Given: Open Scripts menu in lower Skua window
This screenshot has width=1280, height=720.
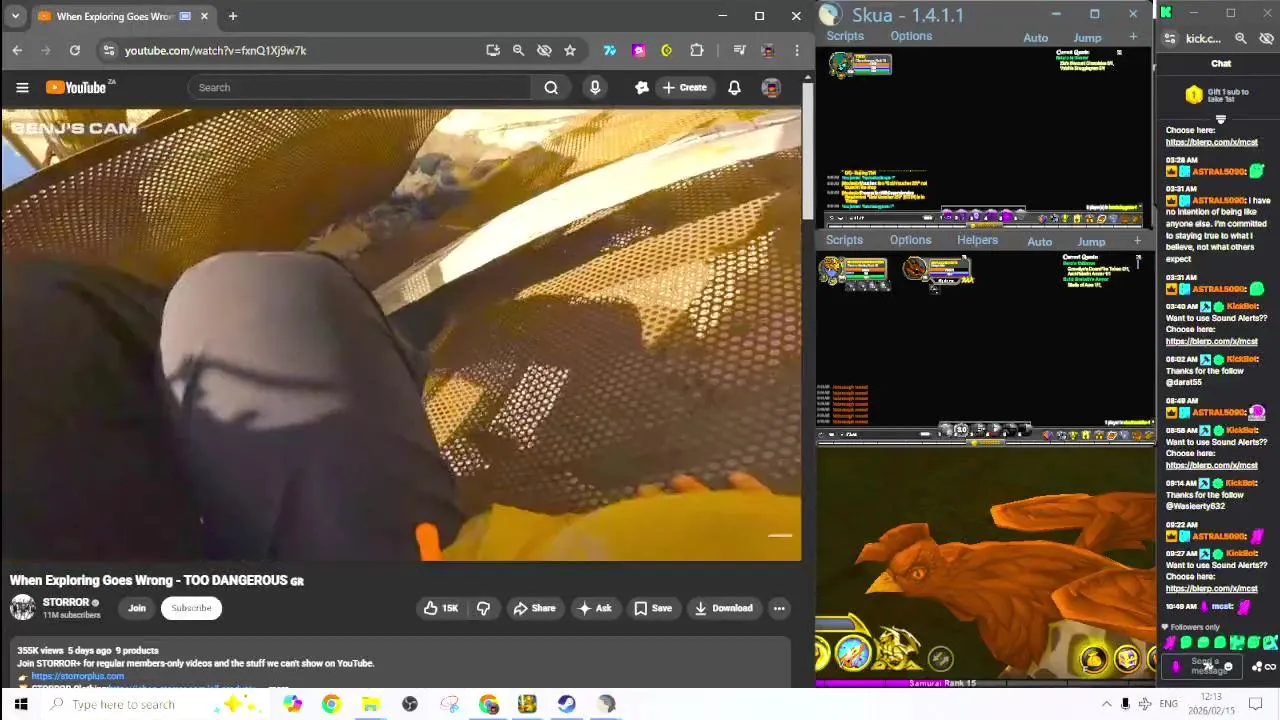Looking at the screenshot, I should point(844,240).
